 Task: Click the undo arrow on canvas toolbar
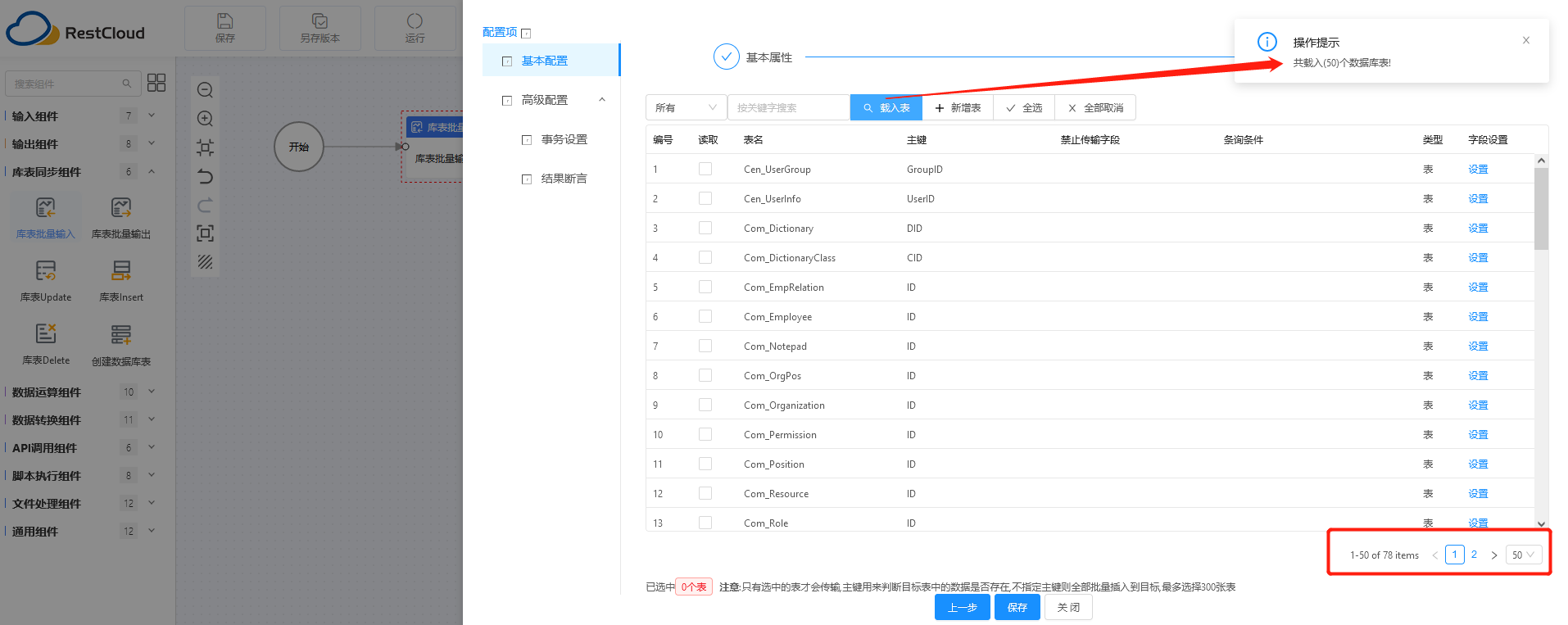pos(206,176)
